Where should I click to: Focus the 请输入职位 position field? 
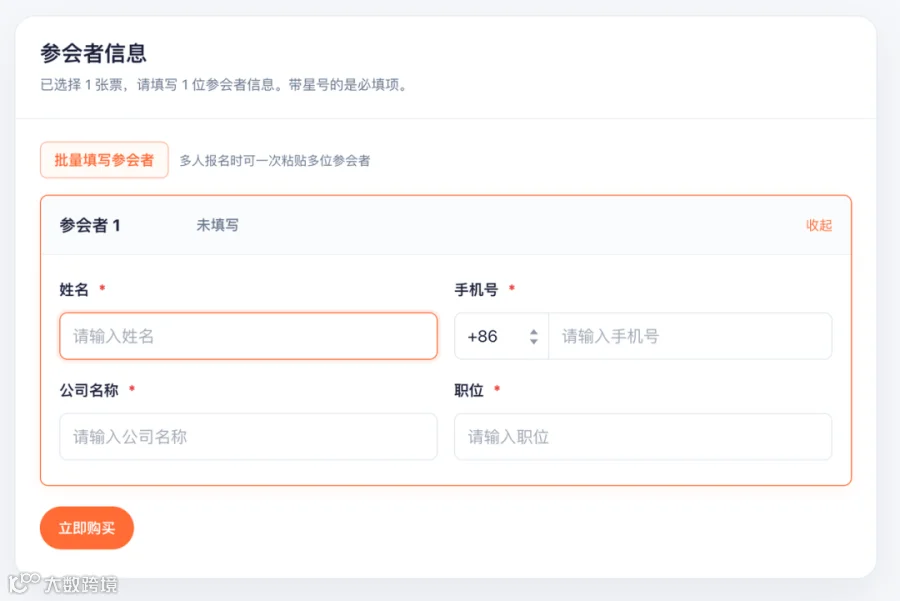pyautogui.click(x=643, y=437)
